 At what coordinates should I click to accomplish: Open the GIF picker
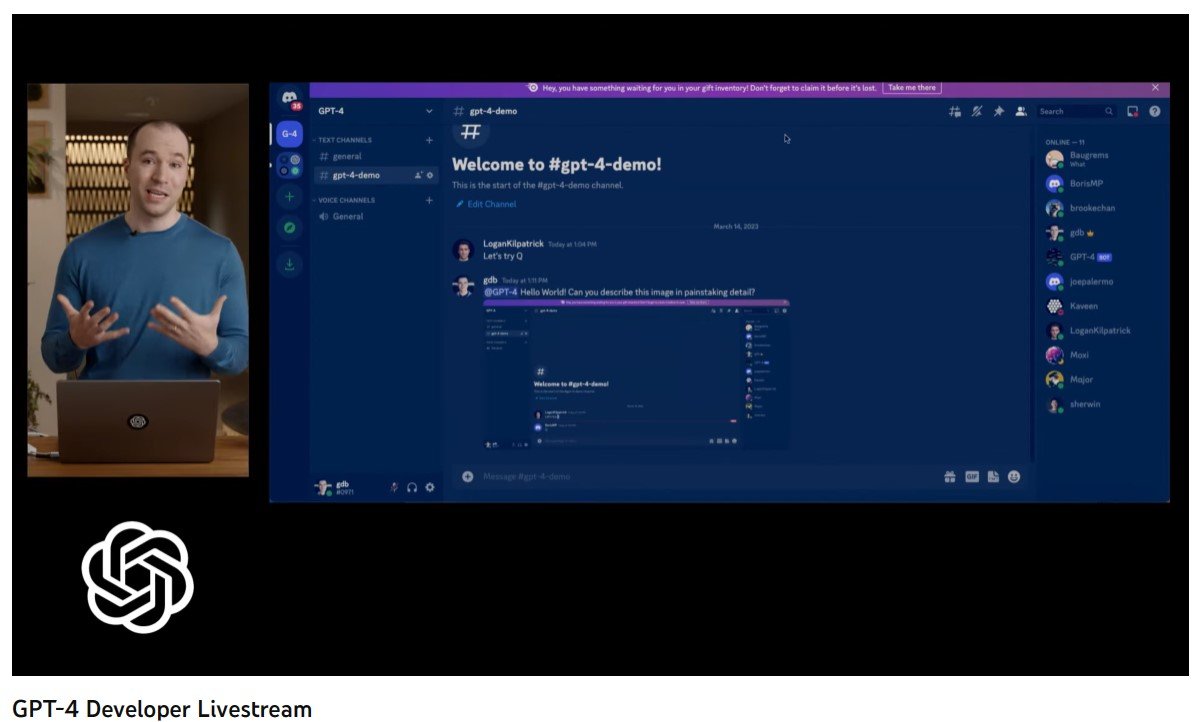(972, 477)
